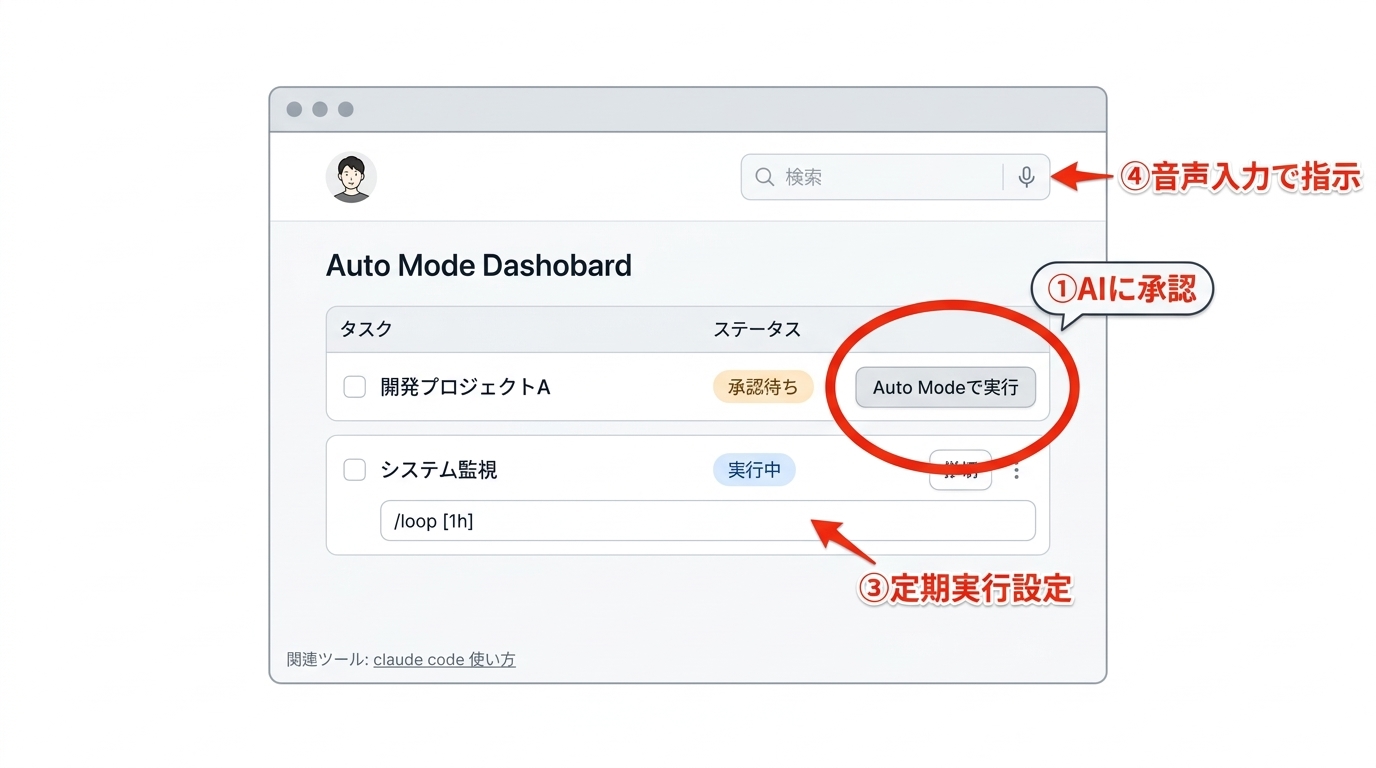Open the claude code 使い方 link
1376x768 pixels.
[444, 659]
